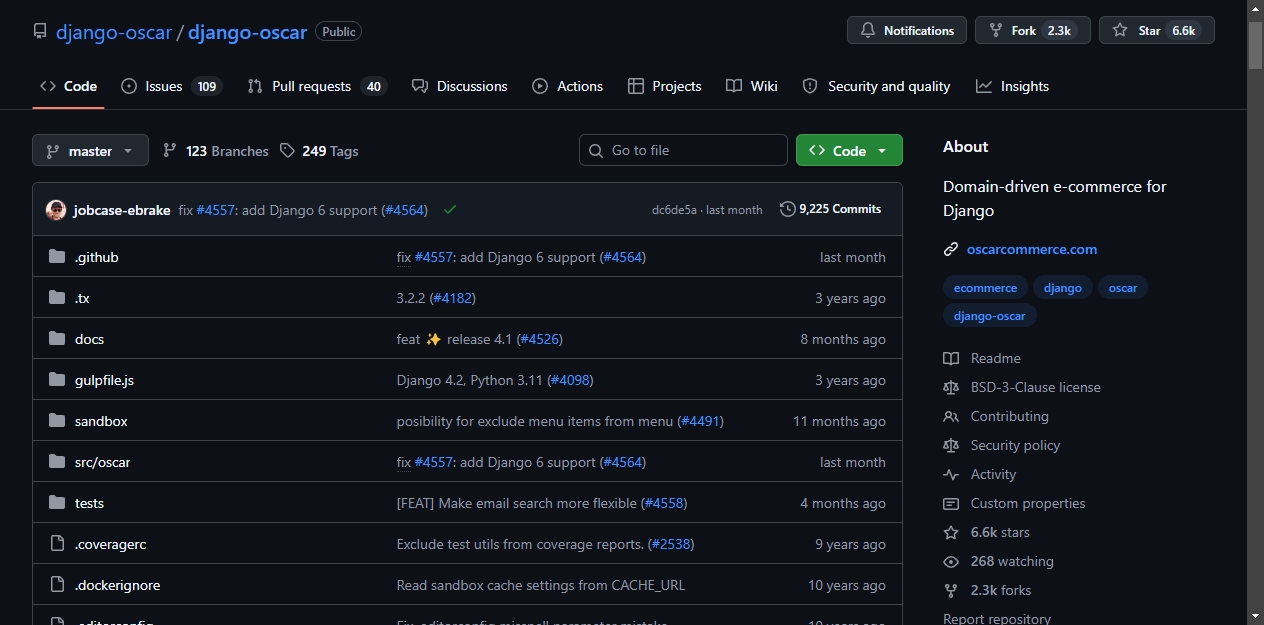Image resolution: width=1264 pixels, height=625 pixels.
Task: Click the repository icon beside django-oscar
Action: coord(40,31)
